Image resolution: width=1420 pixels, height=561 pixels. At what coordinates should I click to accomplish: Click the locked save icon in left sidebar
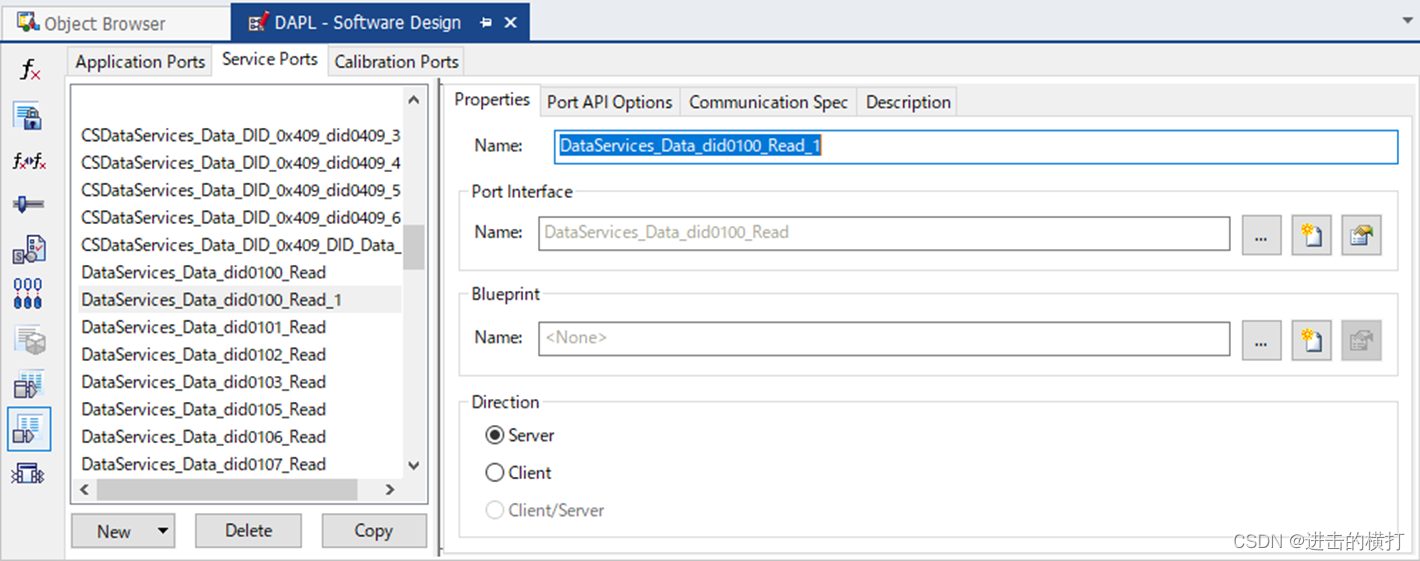click(28, 116)
